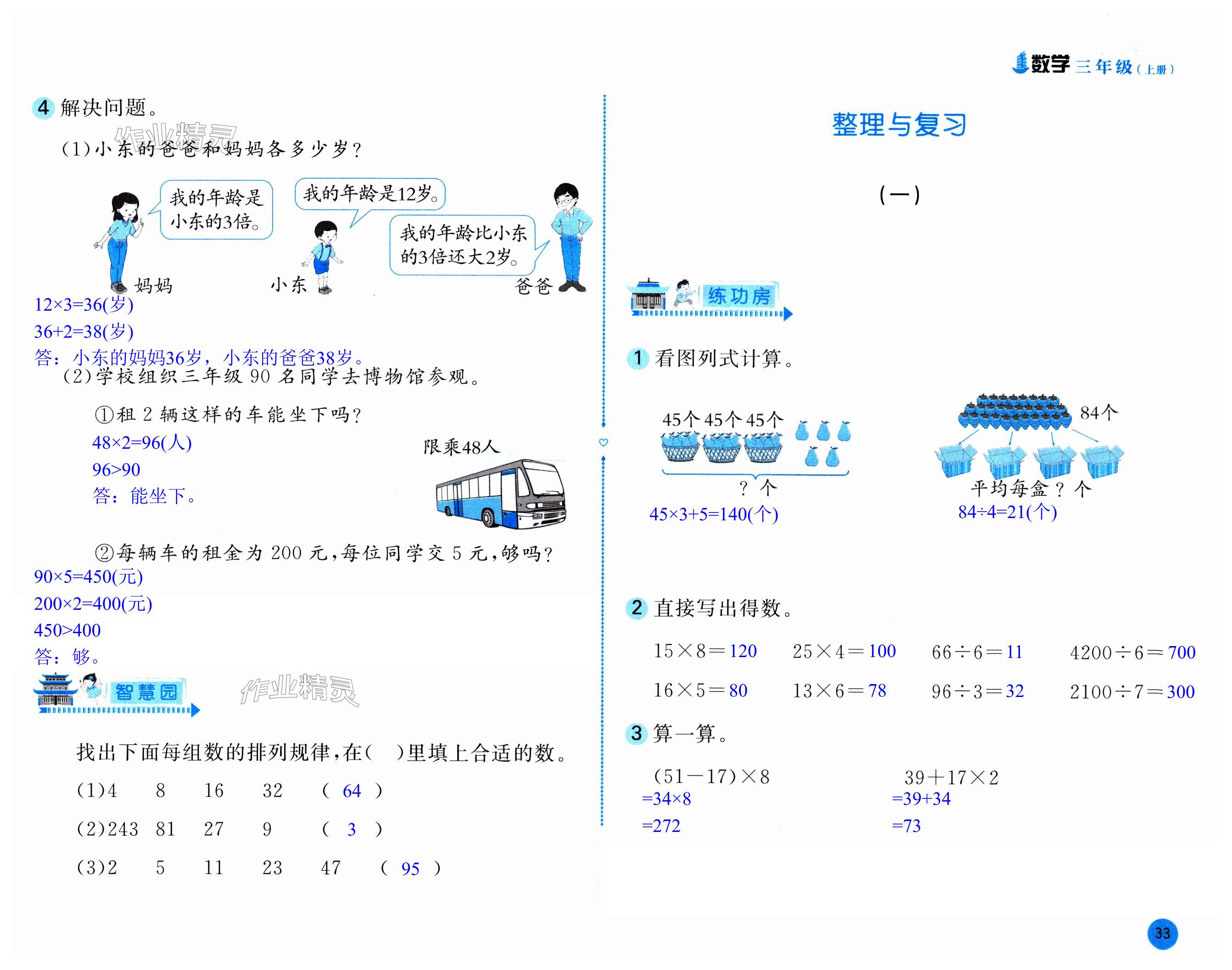The width and height of the screenshot is (1232, 970).
Task: Click the speech bubble 我的年龄是12岁
Action: click(370, 194)
